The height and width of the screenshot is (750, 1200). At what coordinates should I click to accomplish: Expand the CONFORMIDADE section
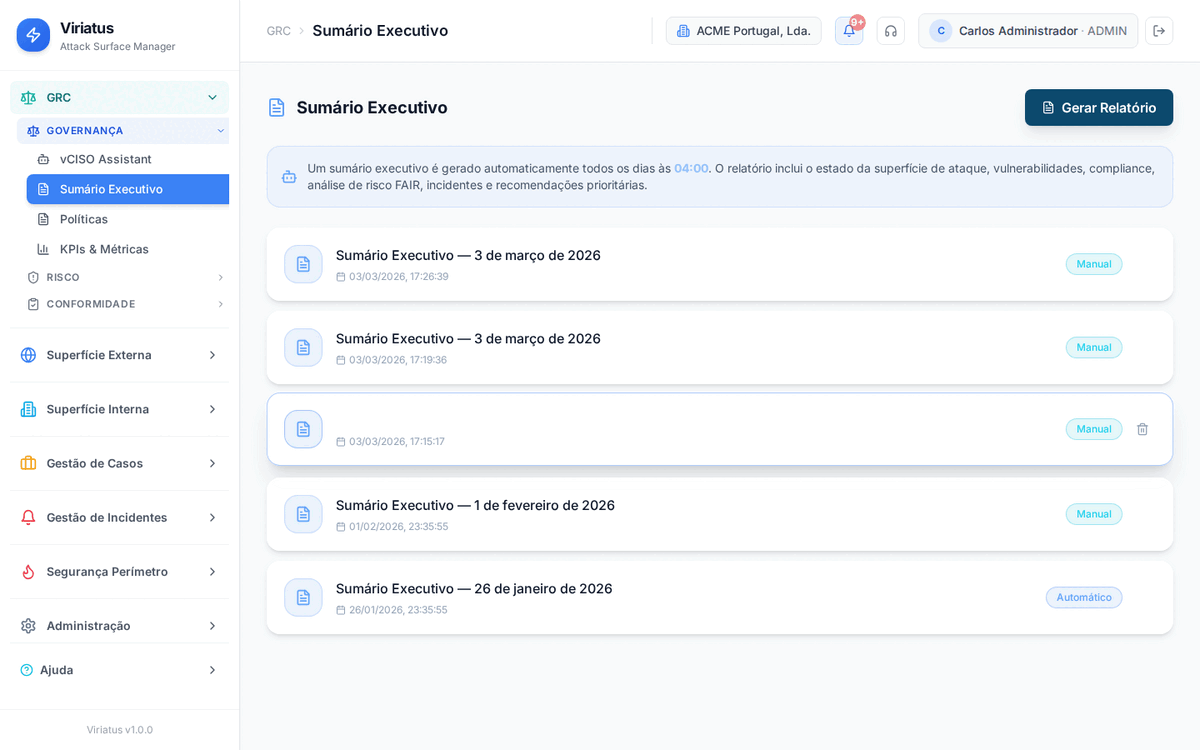(x=120, y=303)
